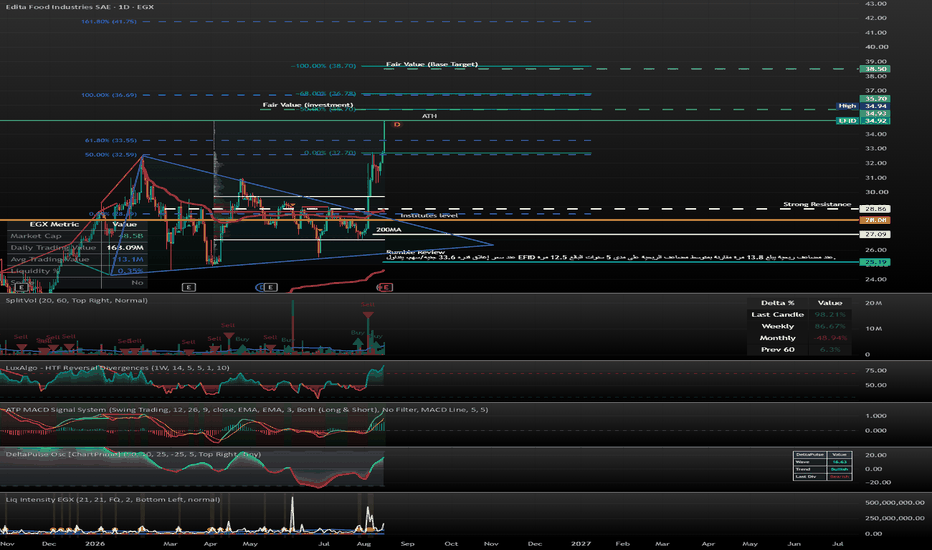Click the Delta % table header

777,303
